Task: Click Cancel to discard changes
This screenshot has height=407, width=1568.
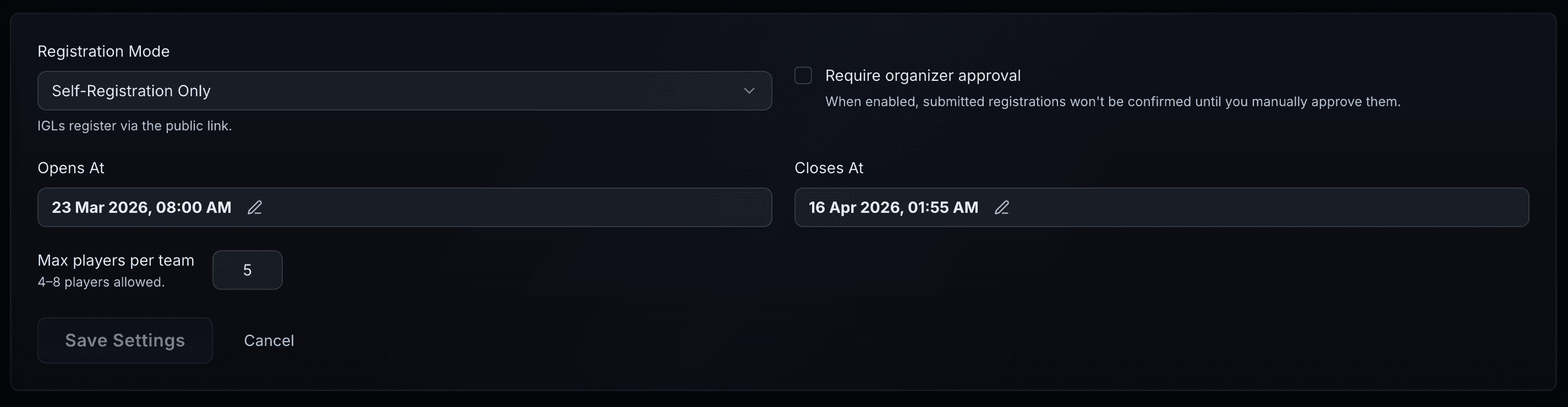Action: (269, 340)
